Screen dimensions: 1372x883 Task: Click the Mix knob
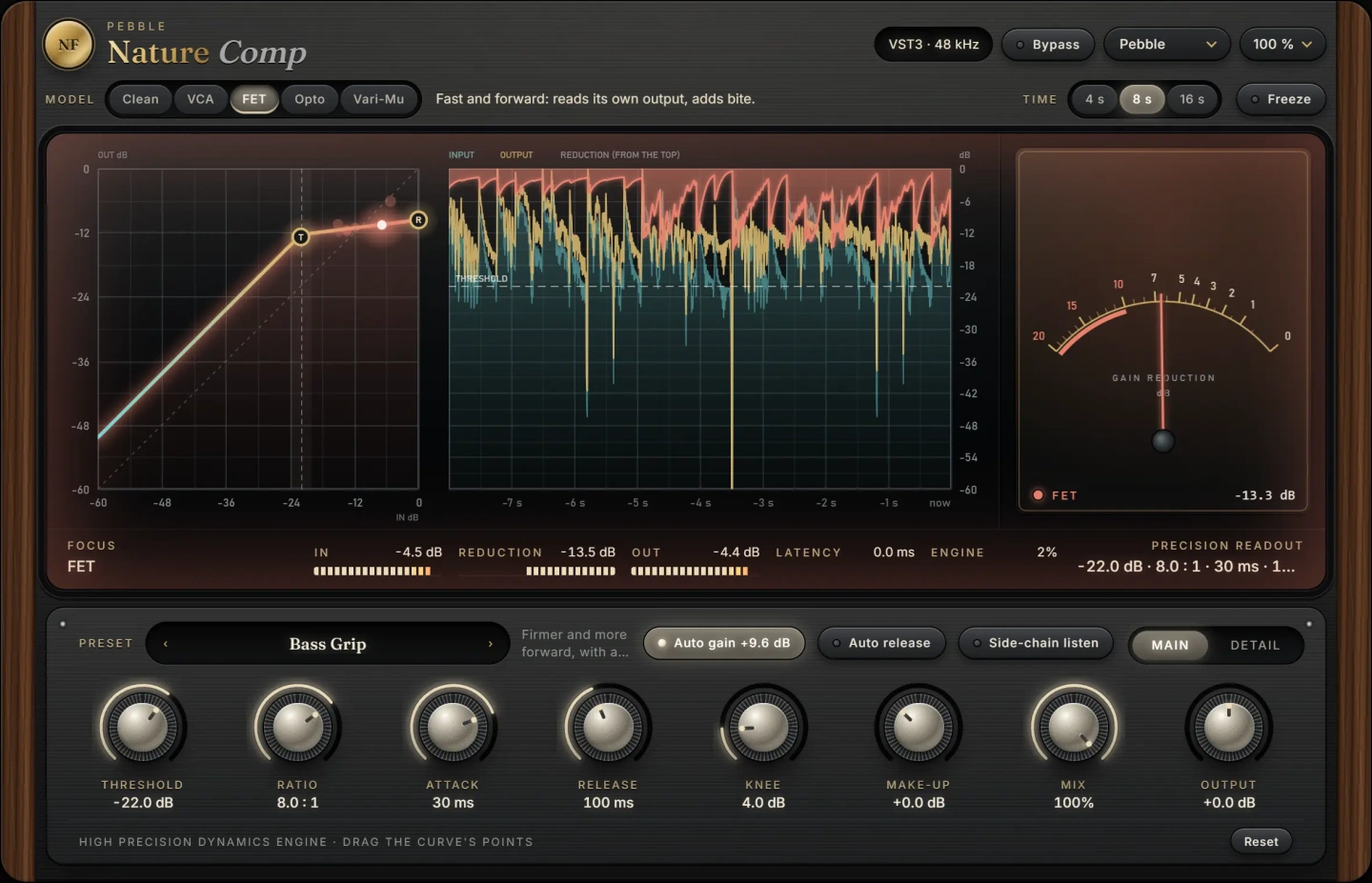pyautogui.click(x=1074, y=728)
